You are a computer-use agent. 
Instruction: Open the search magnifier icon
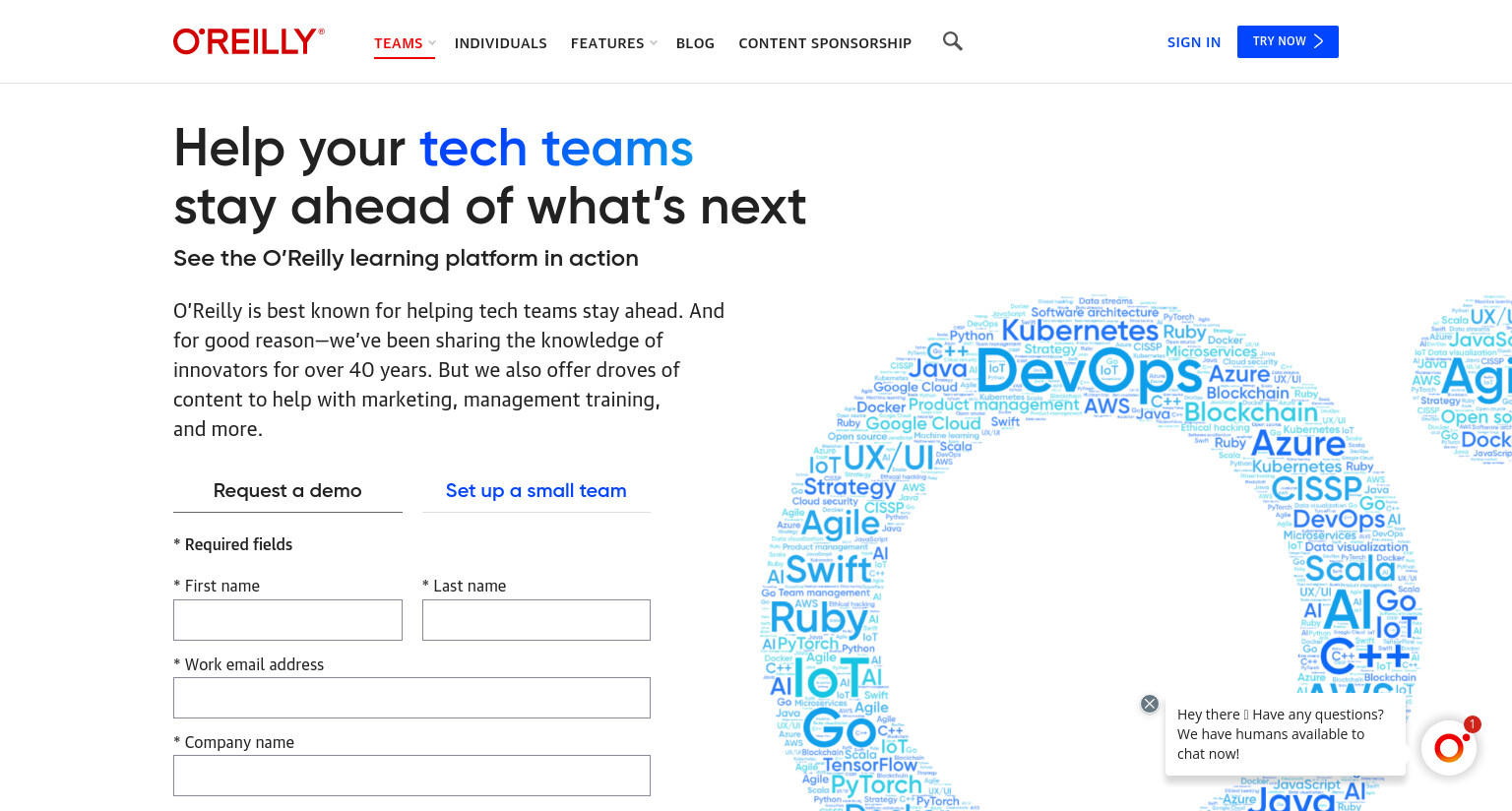[952, 41]
